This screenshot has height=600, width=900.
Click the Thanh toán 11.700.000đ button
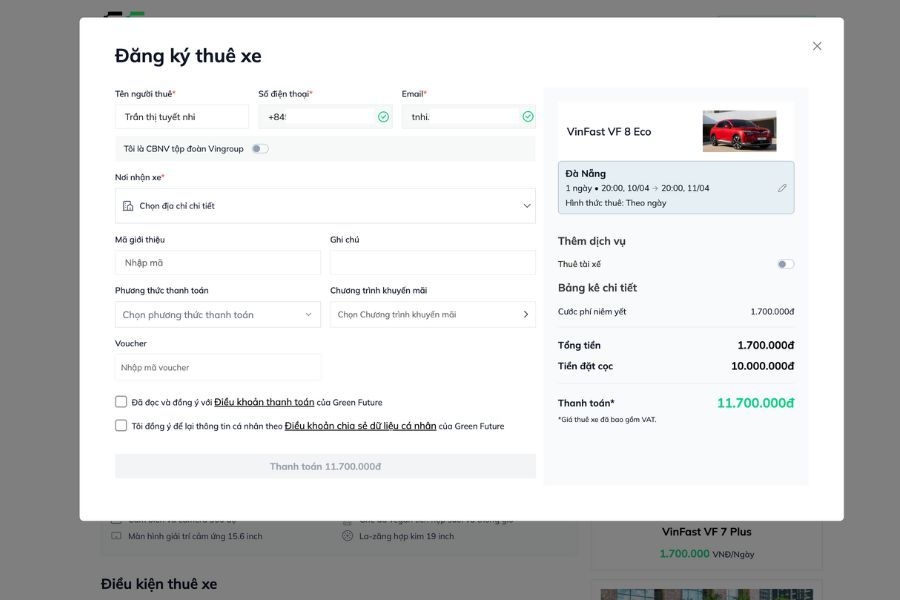[x=325, y=466]
